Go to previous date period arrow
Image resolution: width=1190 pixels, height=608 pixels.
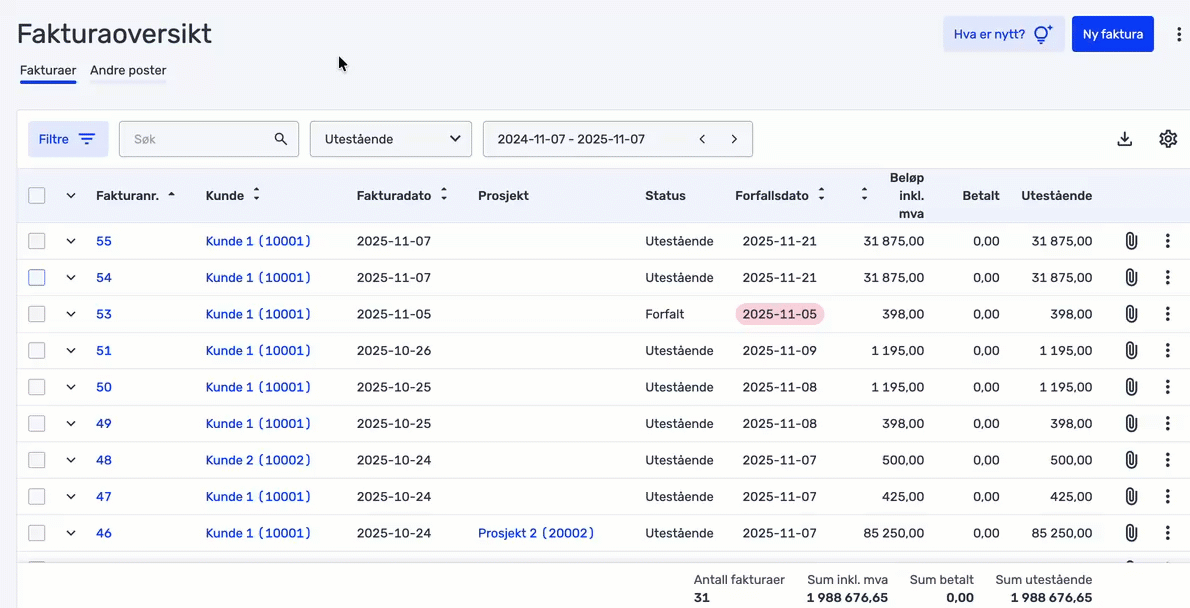click(702, 139)
